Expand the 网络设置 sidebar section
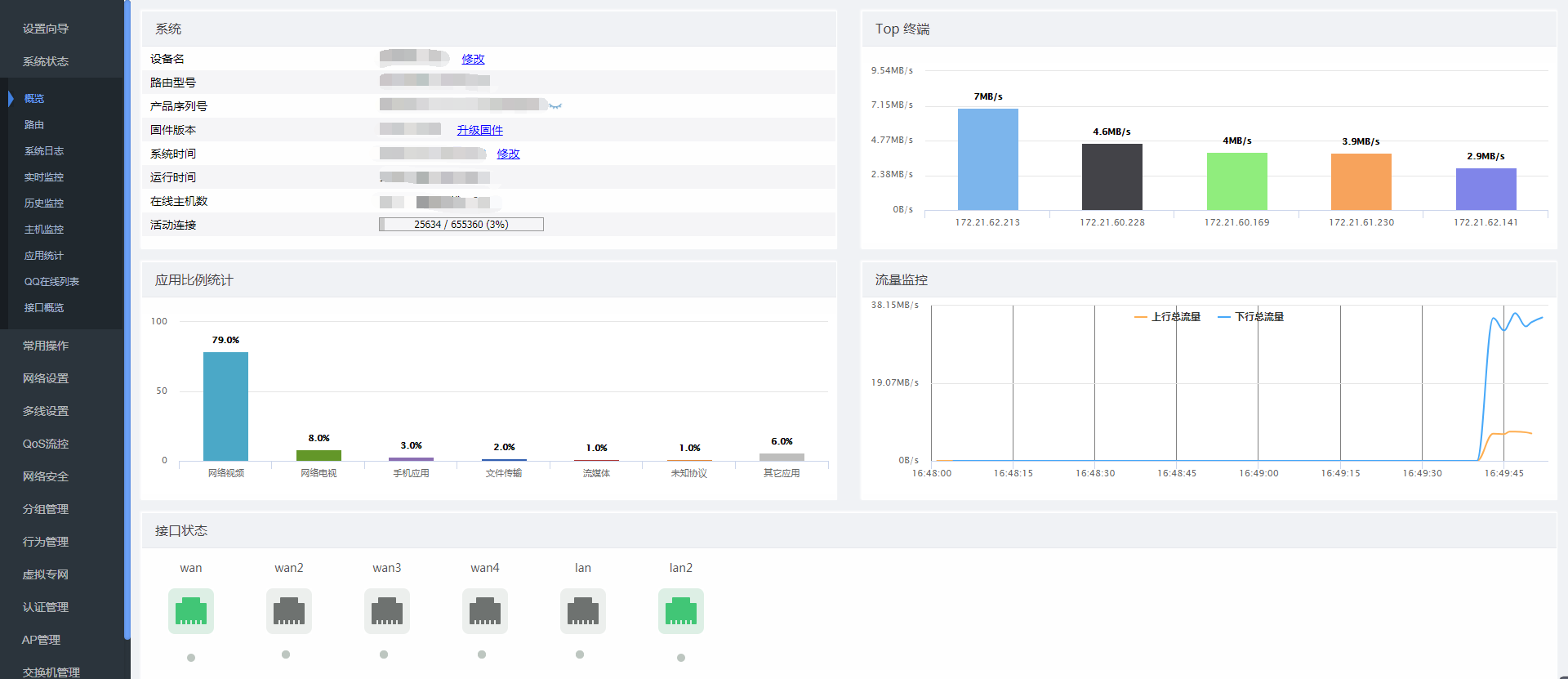Image resolution: width=1568 pixels, height=679 pixels. (46, 378)
